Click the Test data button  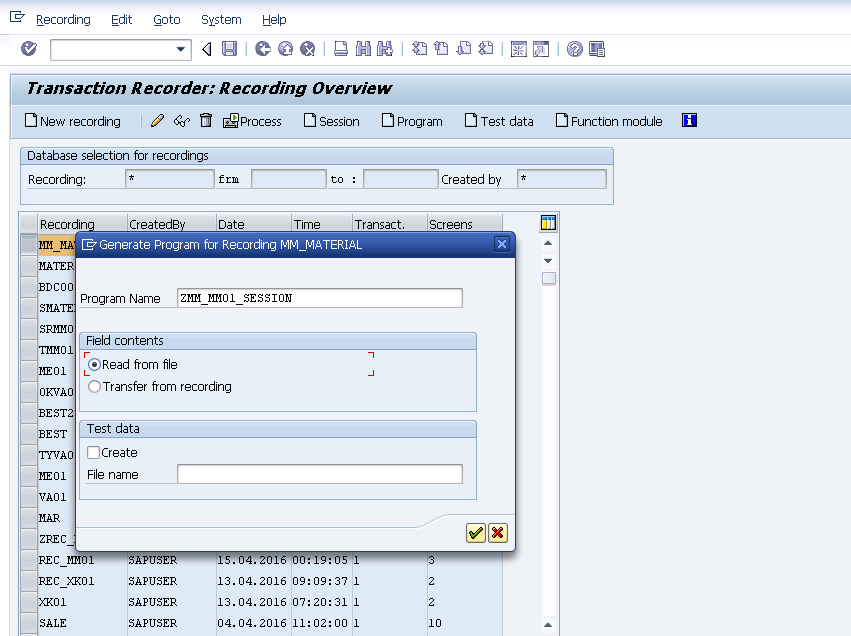pos(498,121)
